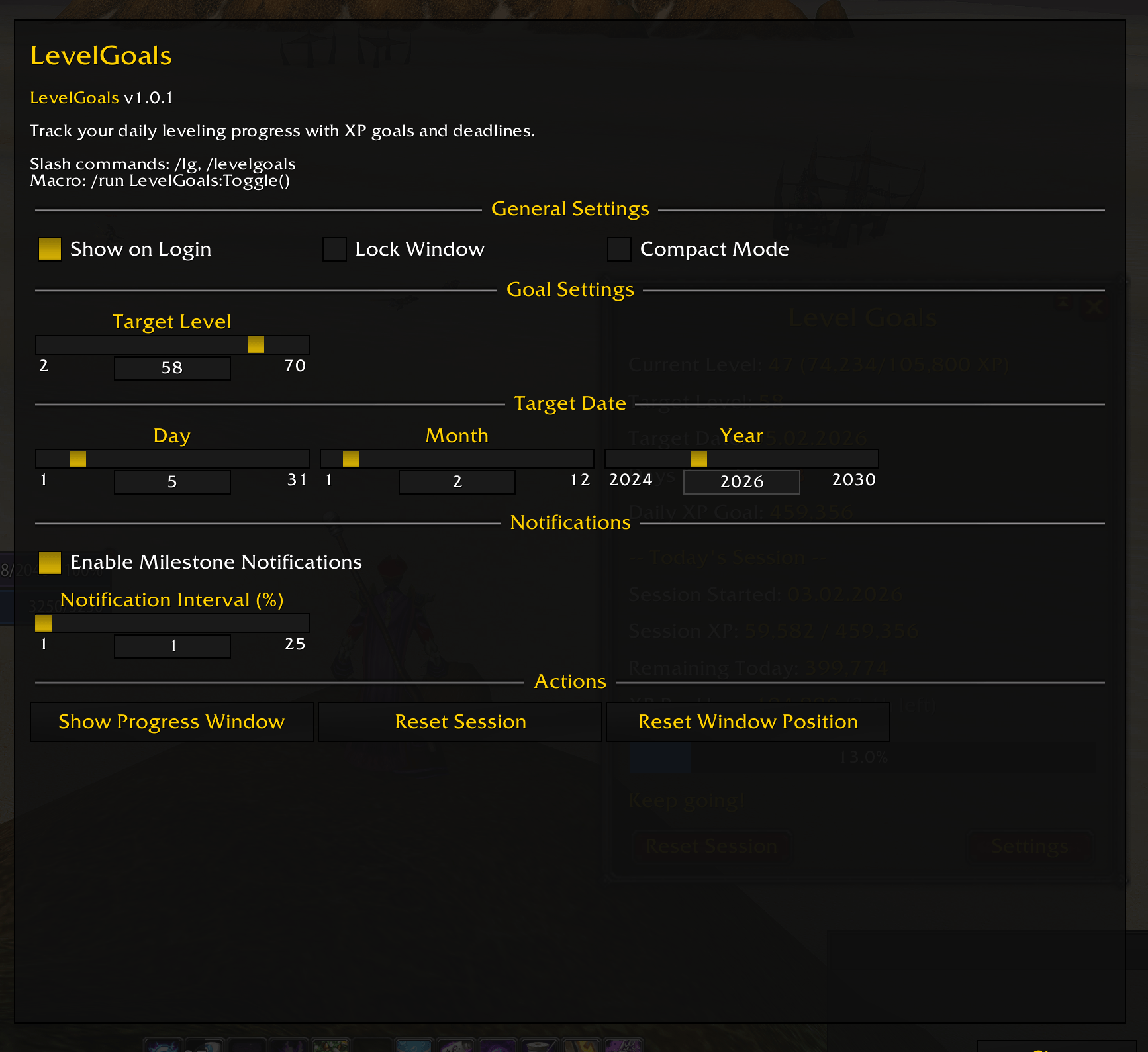The image size is (1148, 1052).
Task: Focus the Year value field showing 2026
Action: 741,482
